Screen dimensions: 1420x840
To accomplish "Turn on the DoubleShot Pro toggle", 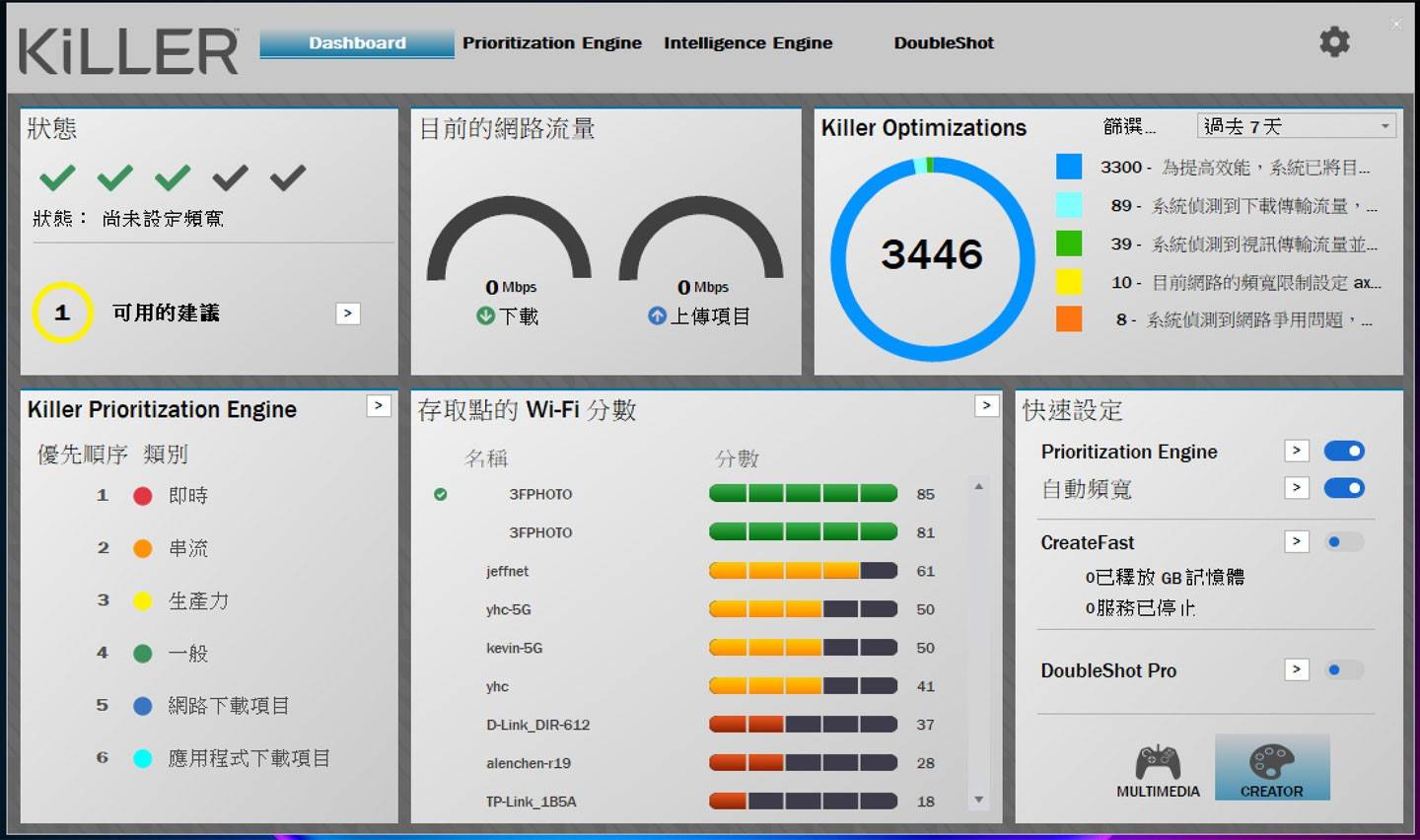I will (x=1343, y=670).
